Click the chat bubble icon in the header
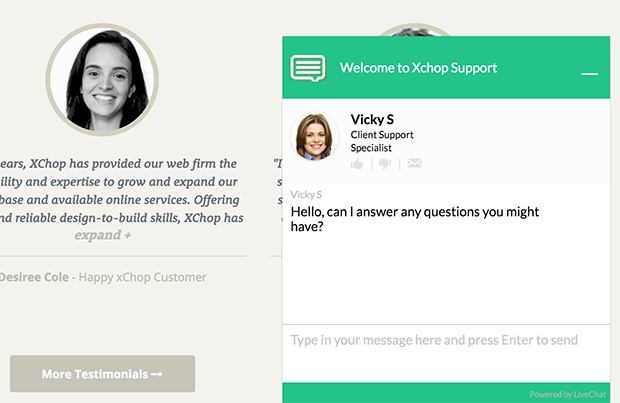This screenshot has width=620, height=403. [x=309, y=68]
